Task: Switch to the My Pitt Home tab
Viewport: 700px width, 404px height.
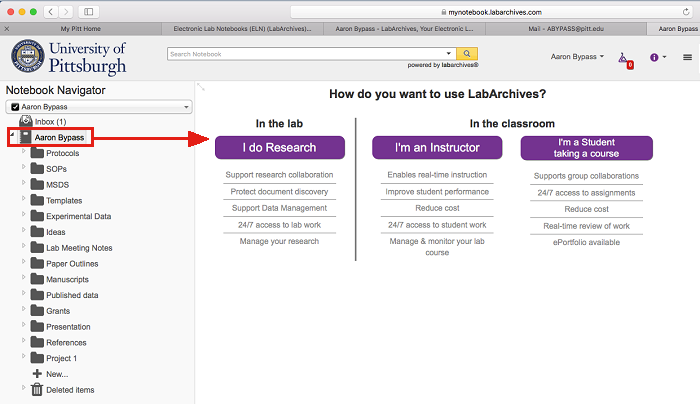Action: click(81, 29)
